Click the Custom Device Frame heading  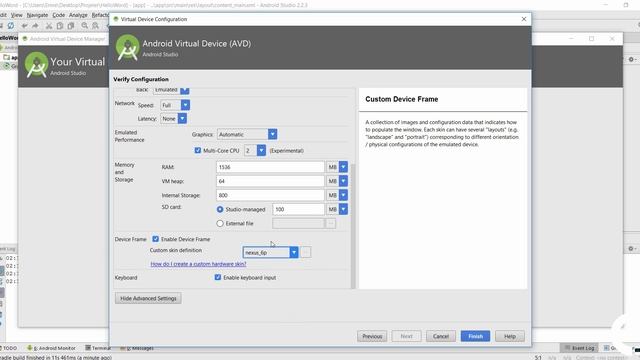point(402,99)
